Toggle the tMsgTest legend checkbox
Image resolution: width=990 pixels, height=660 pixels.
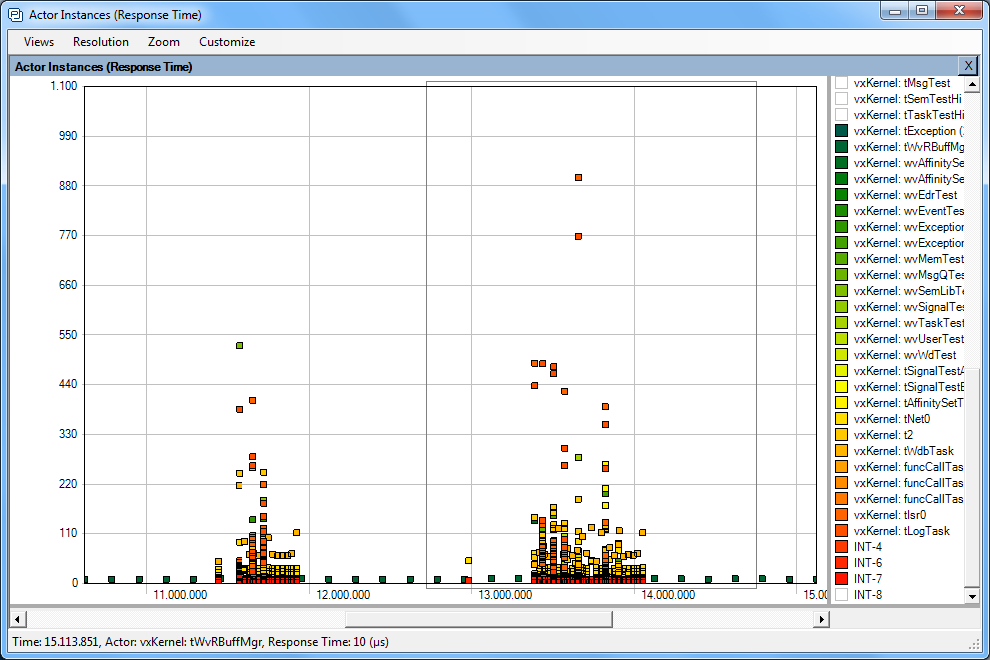tap(842, 83)
